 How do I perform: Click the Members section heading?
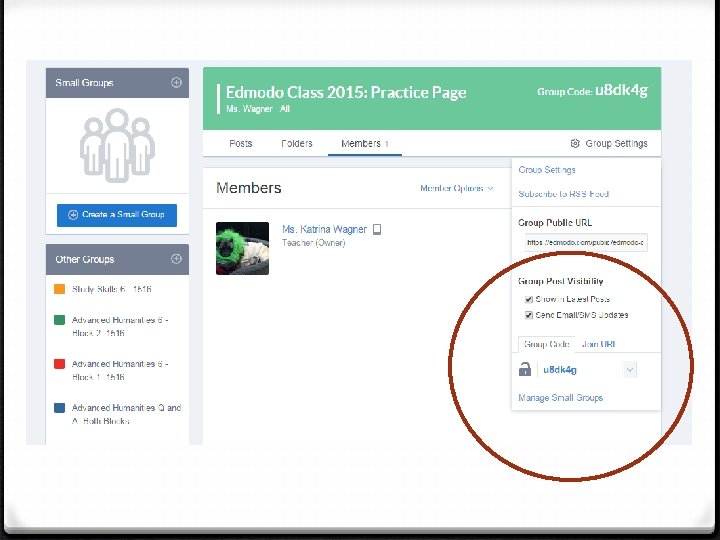click(x=248, y=188)
